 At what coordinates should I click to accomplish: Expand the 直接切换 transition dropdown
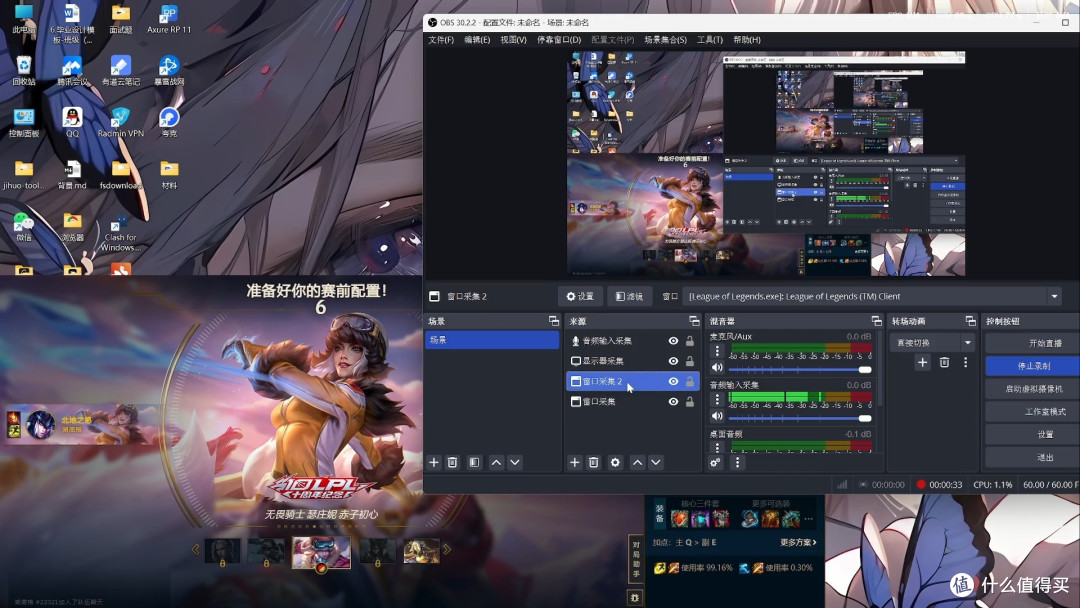coord(967,342)
